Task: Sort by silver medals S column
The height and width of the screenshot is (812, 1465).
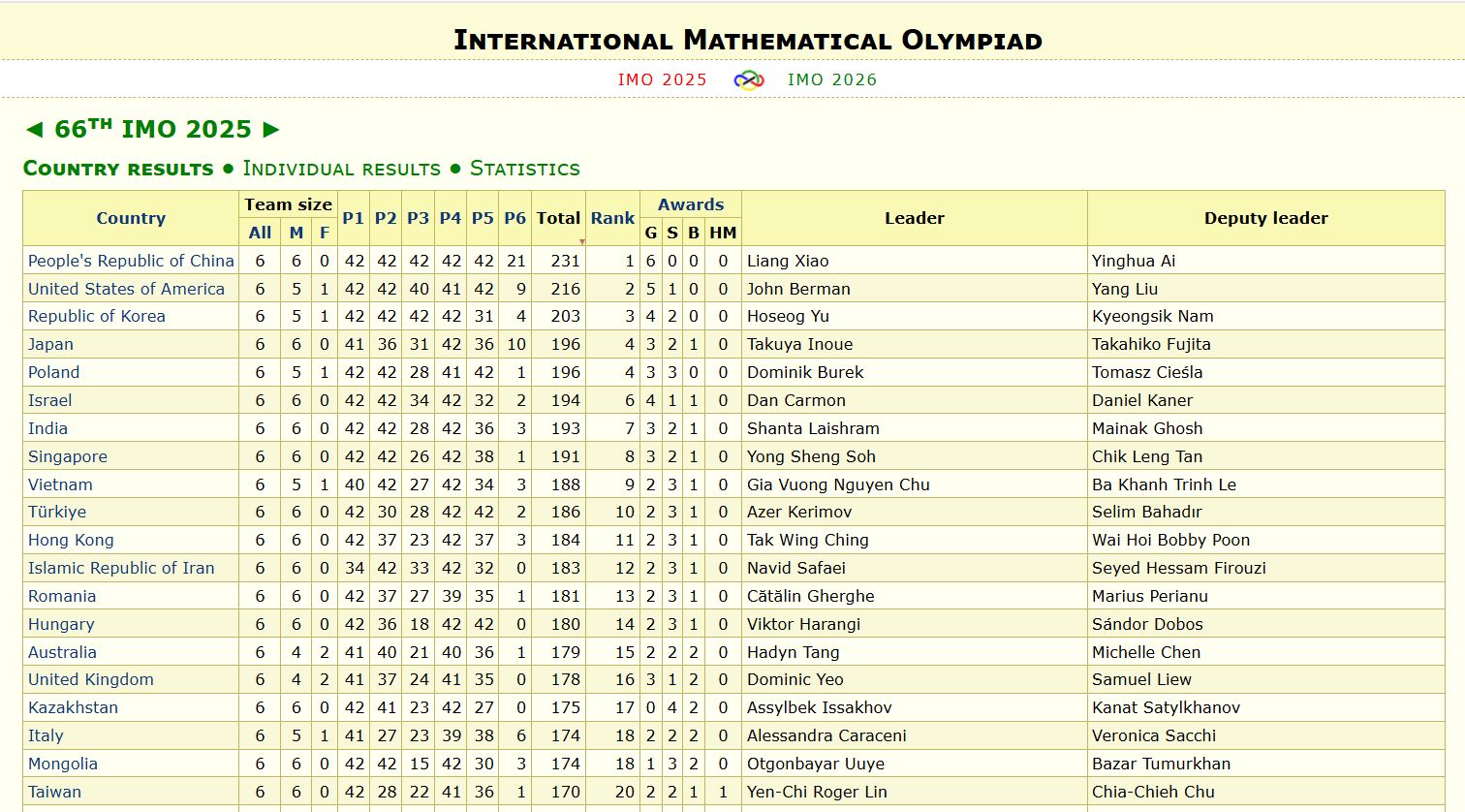Action: 672,233
